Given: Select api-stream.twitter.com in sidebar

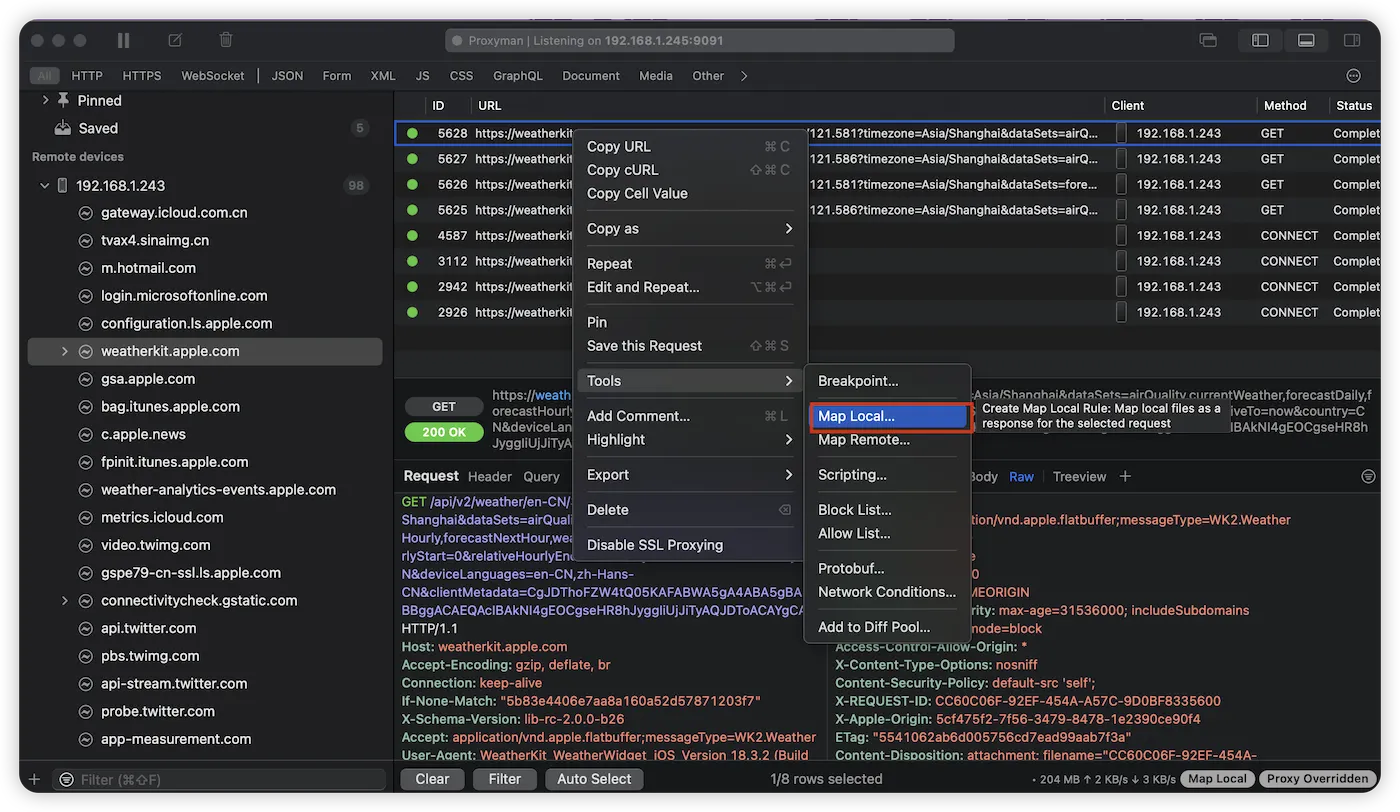Looking at the screenshot, I should pyautogui.click(x=174, y=684).
